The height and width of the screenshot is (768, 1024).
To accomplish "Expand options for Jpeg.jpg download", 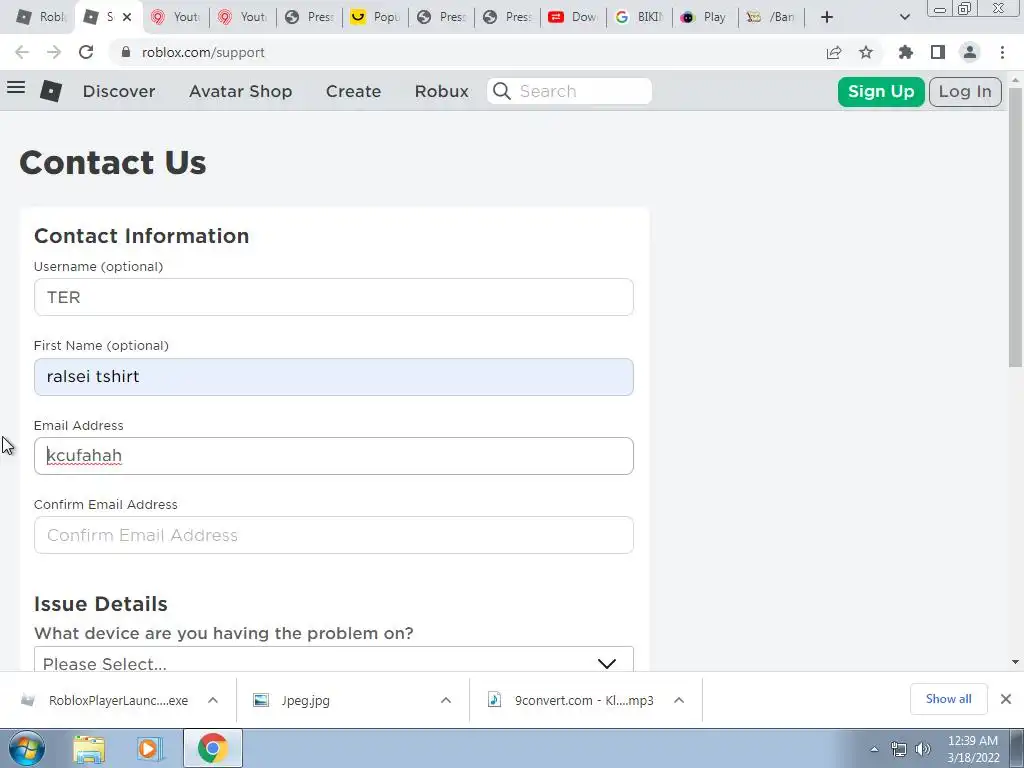I will pyautogui.click(x=446, y=700).
